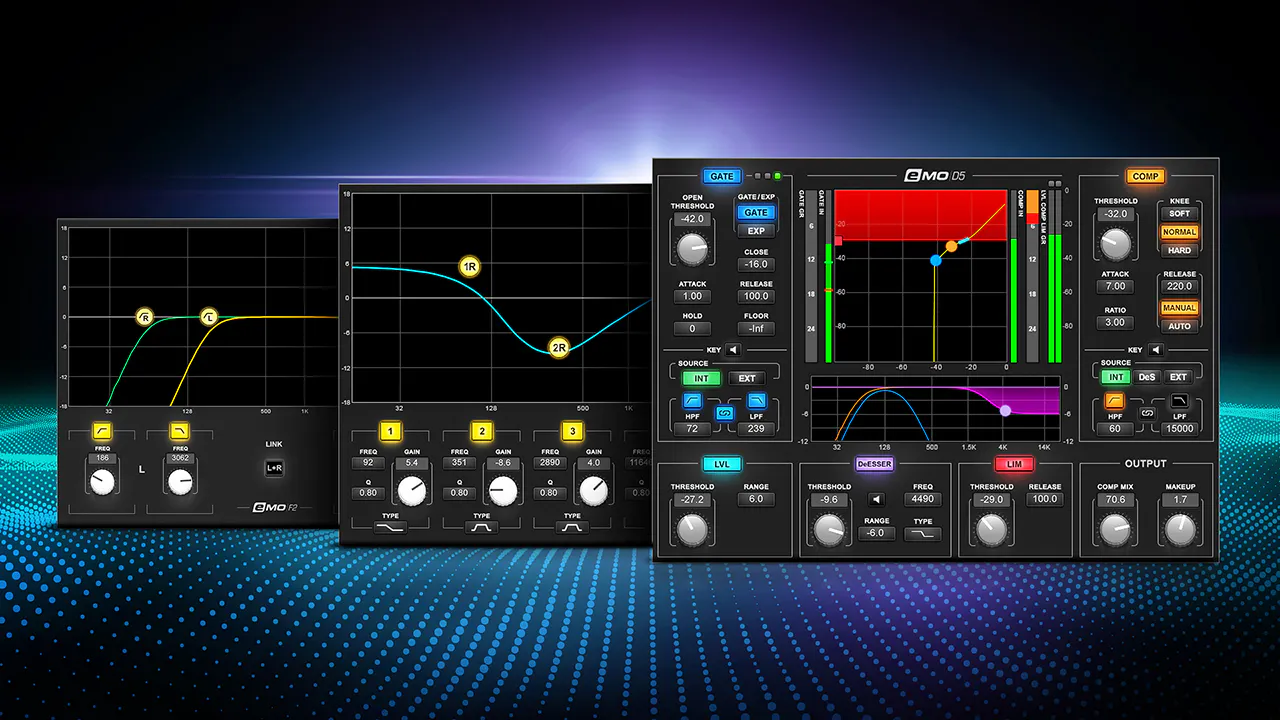Screen dimensions: 1280x720
Task: Toggle the gate key listen speaker icon
Action: pos(732,350)
